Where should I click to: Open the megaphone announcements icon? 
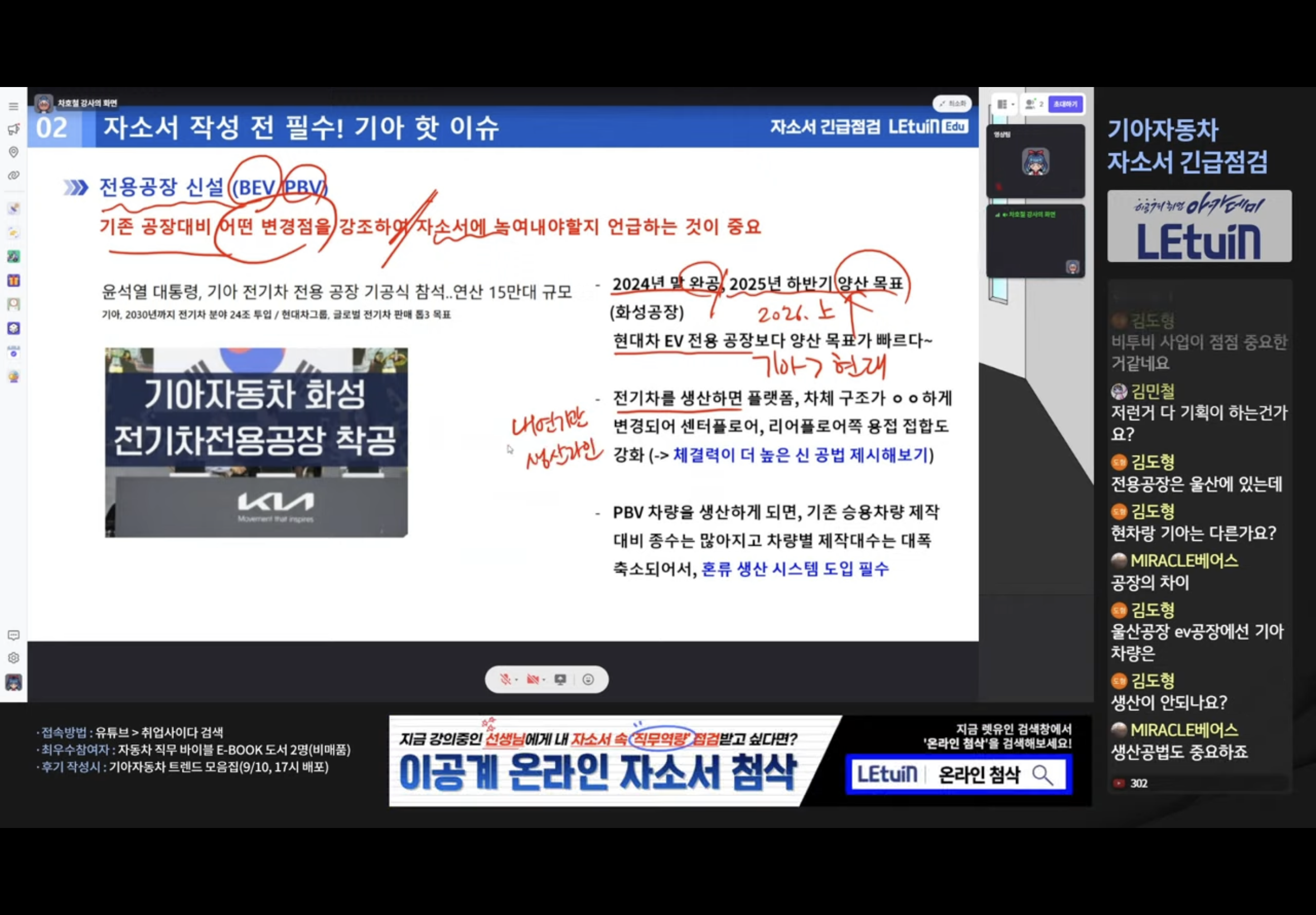pyautogui.click(x=14, y=129)
